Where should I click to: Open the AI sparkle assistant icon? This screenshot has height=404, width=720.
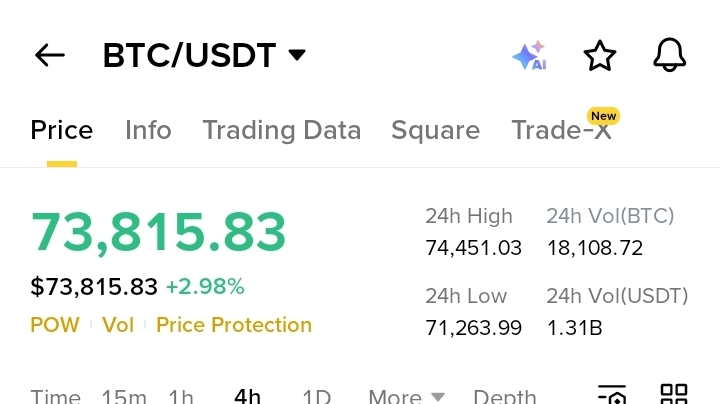tap(529, 55)
